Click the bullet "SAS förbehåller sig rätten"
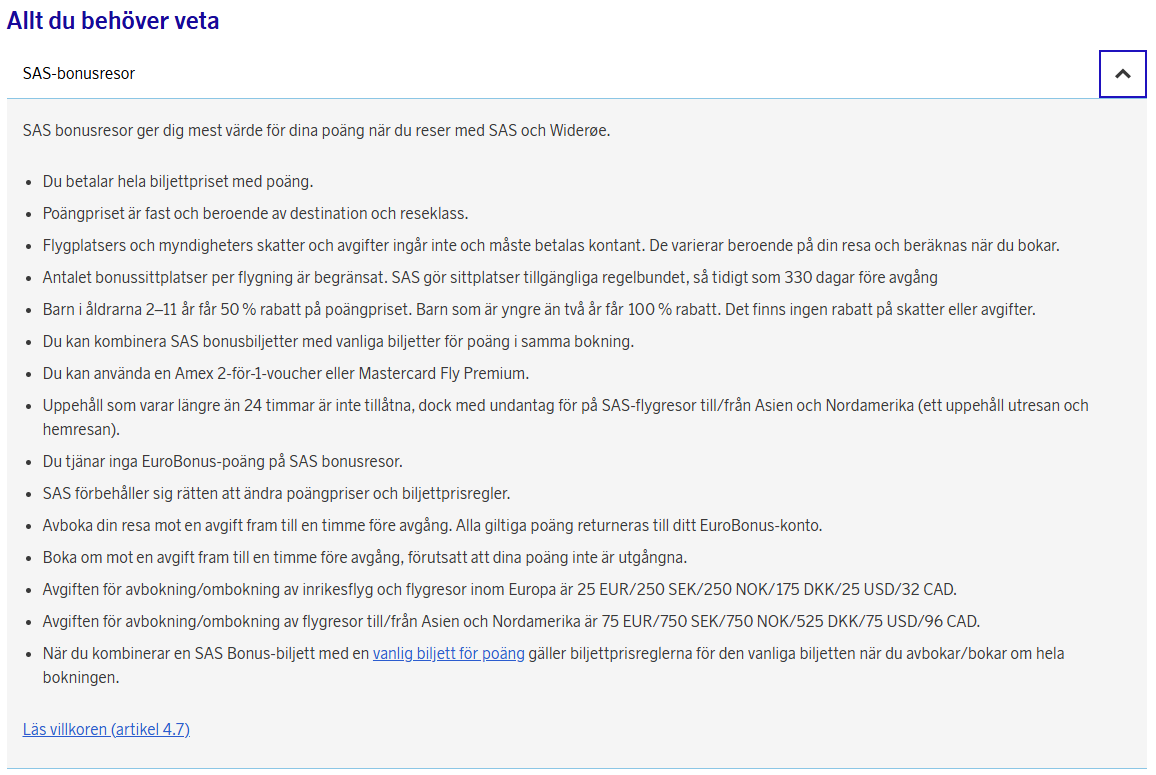1156x775 pixels. (277, 494)
